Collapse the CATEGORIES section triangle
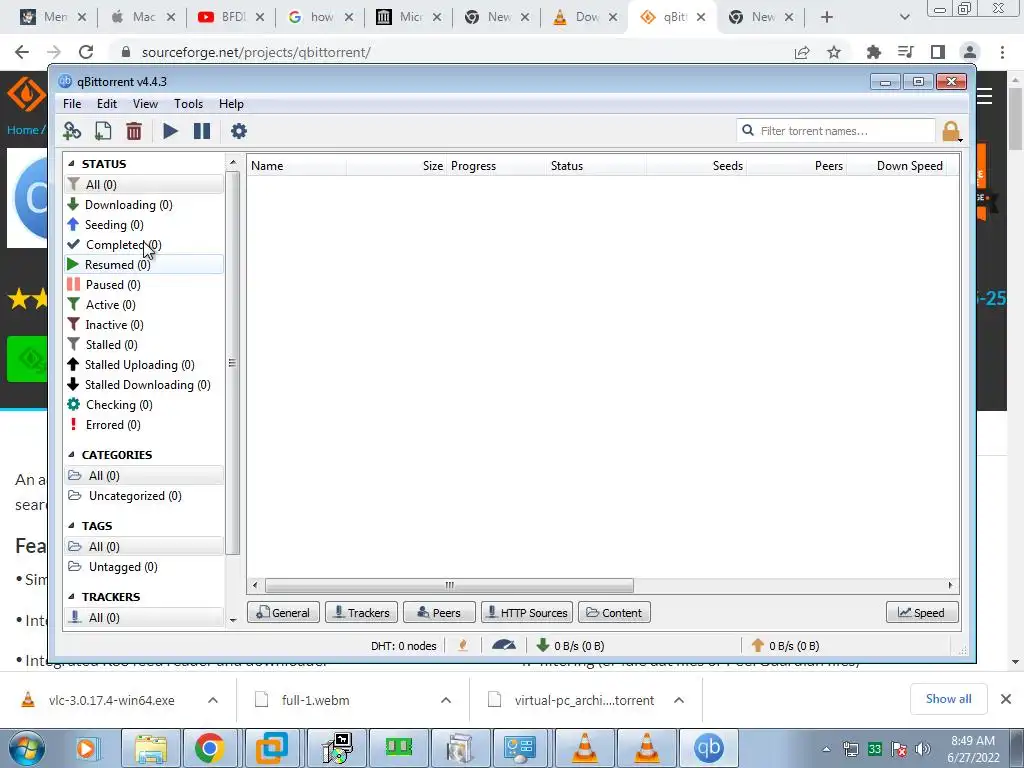The height and width of the screenshot is (768, 1024). [72, 455]
